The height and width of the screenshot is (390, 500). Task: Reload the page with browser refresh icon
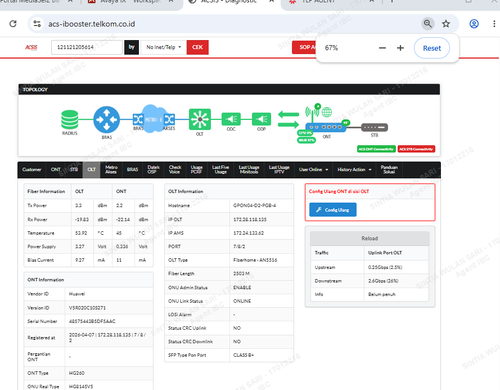tap(13, 24)
